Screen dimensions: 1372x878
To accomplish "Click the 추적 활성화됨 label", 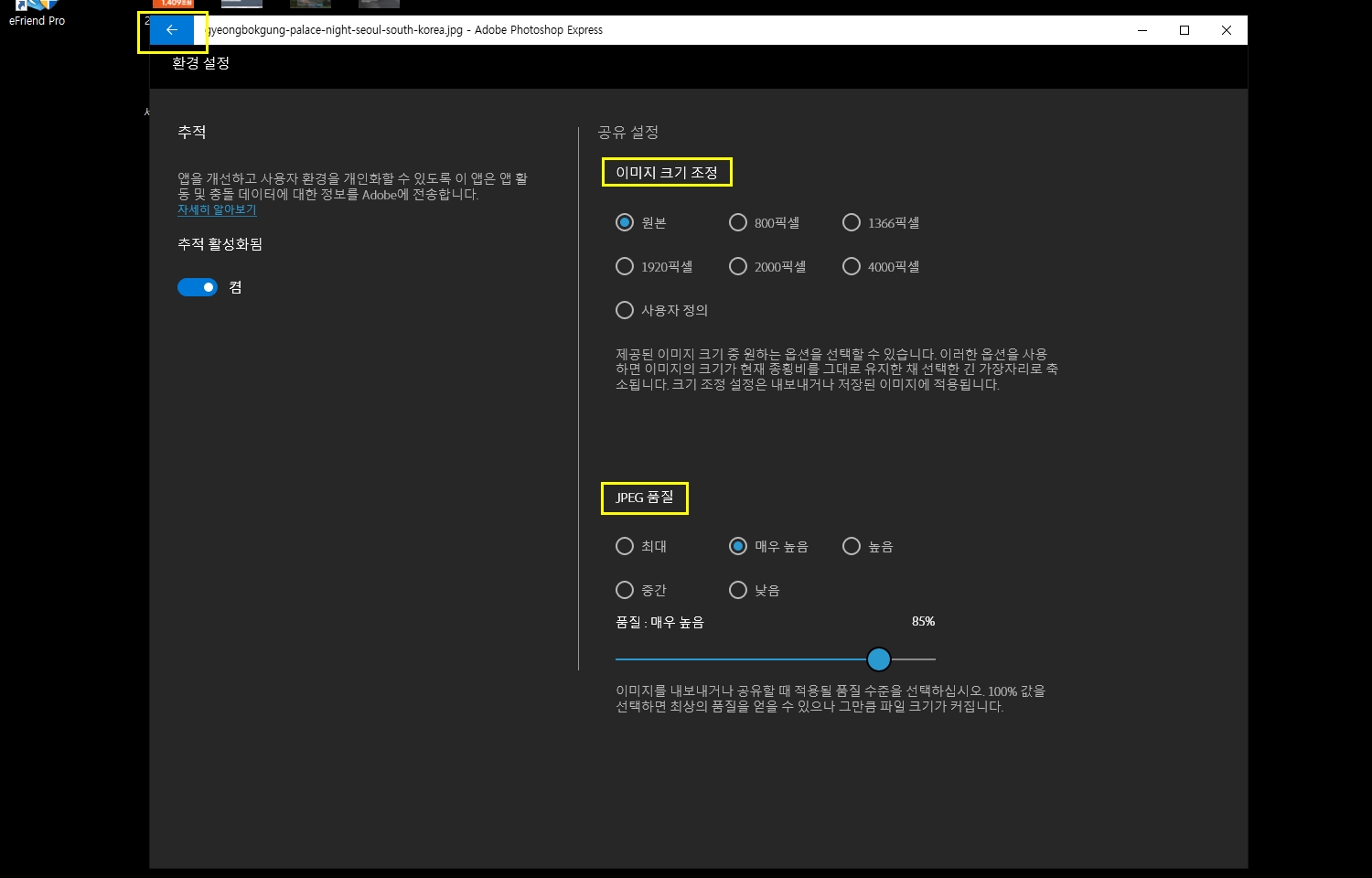I will click(x=220, y=244).
